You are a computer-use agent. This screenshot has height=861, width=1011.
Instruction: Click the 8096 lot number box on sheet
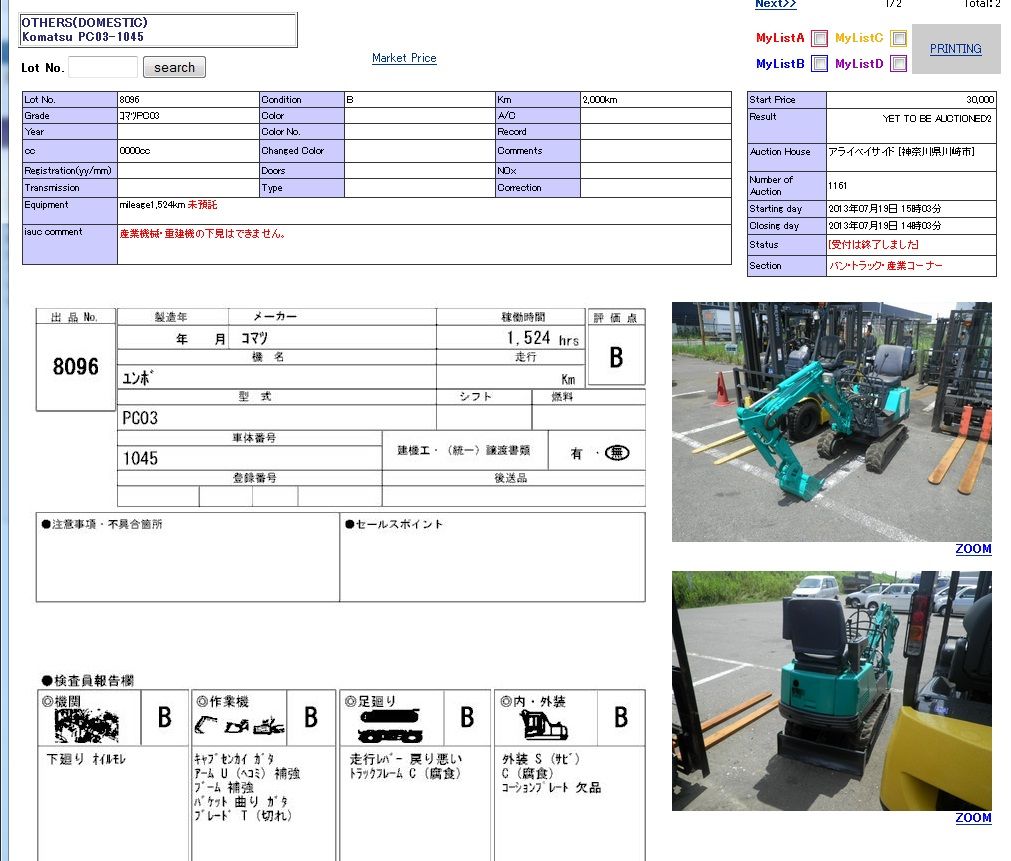point(76,367)
